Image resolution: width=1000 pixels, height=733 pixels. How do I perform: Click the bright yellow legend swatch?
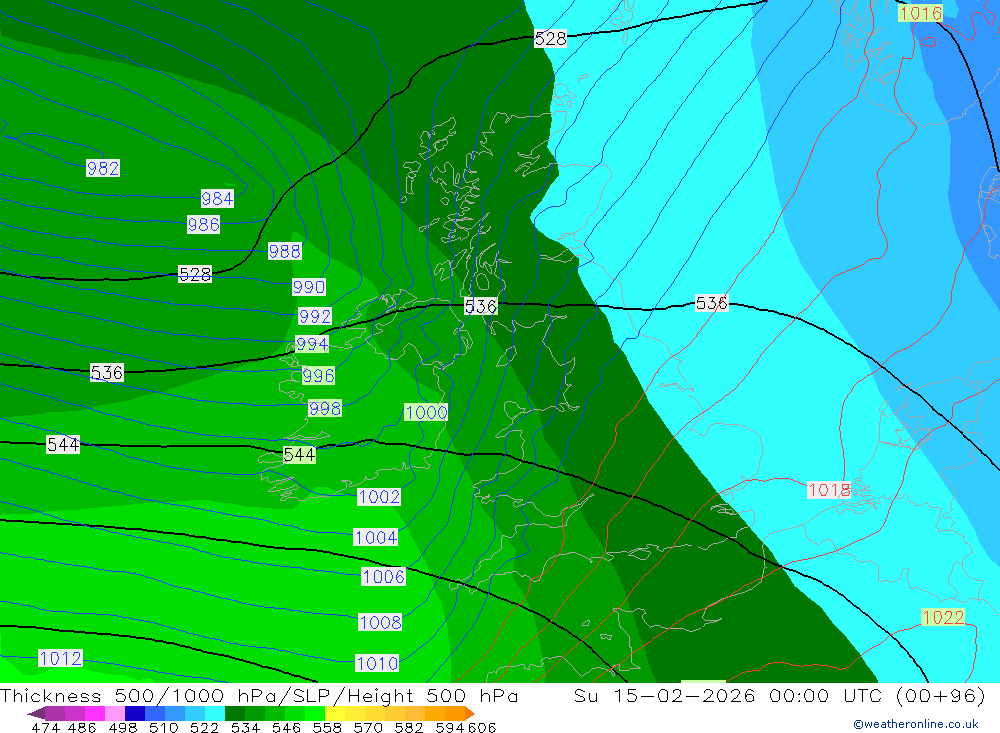tap(335, 713)
